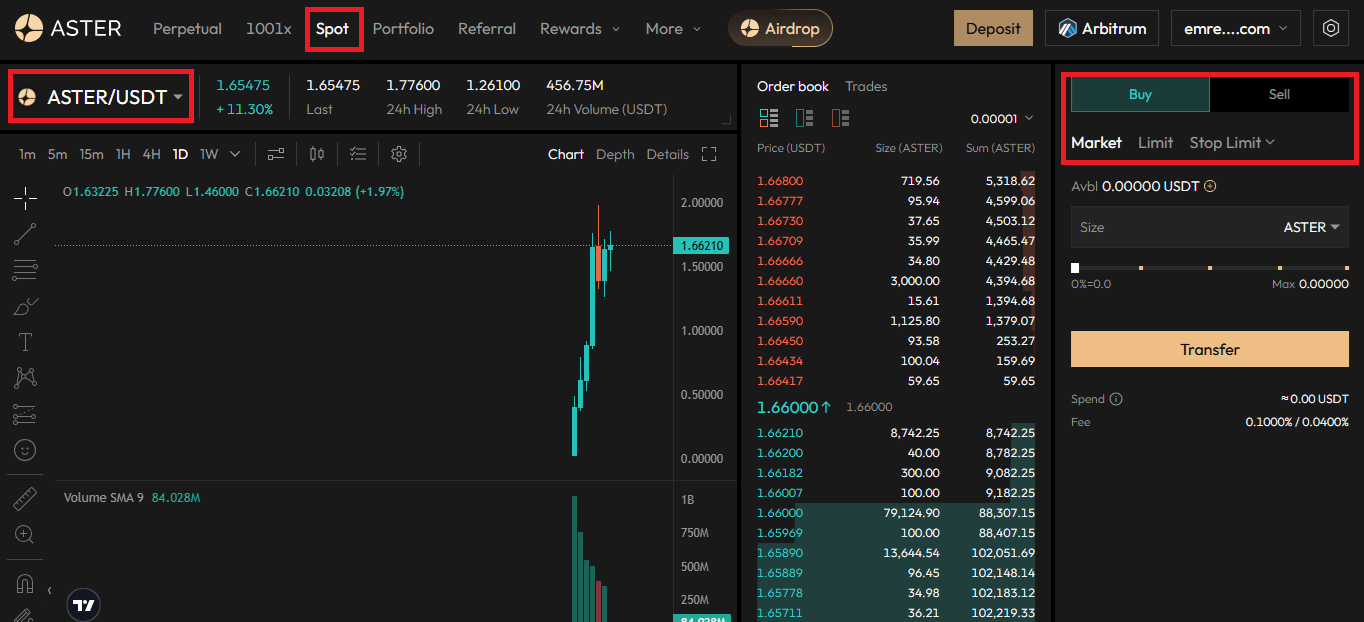Open chart settings gear icon
This screenshot has height=622, width=1364.
coord(399,154)
